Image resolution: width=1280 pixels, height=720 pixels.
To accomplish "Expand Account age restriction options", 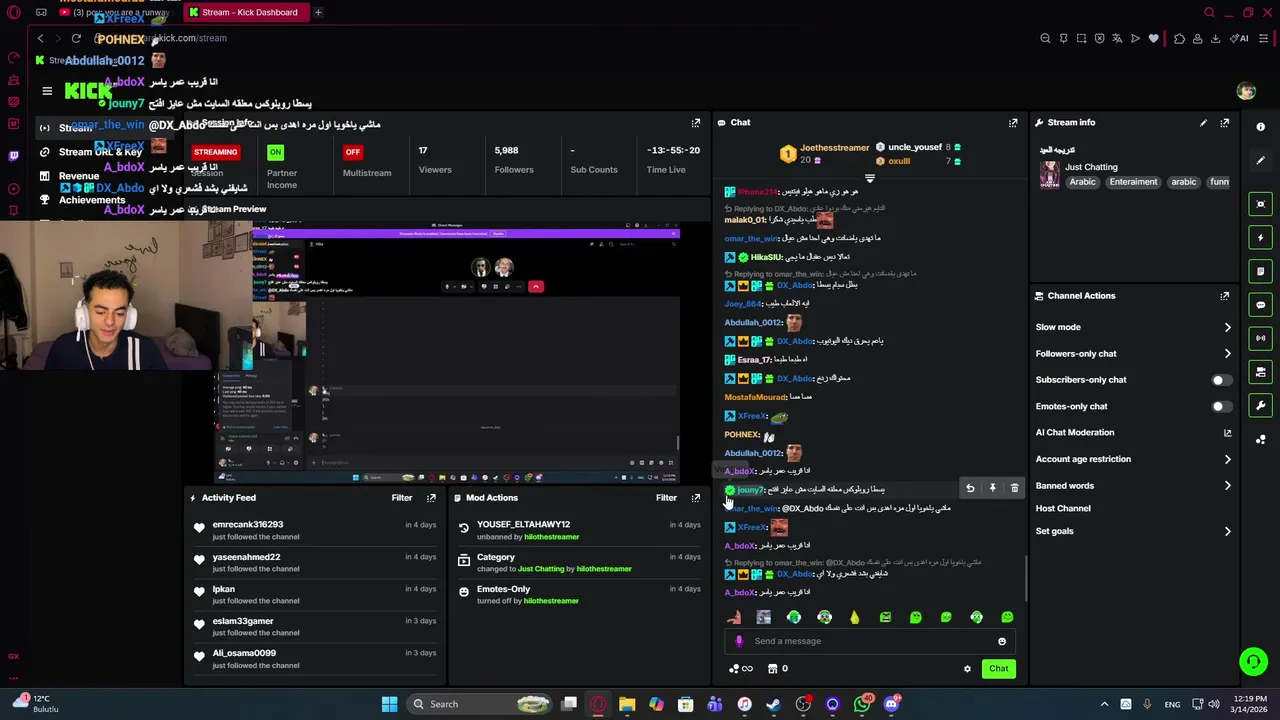I will (x=1228, y=460).
